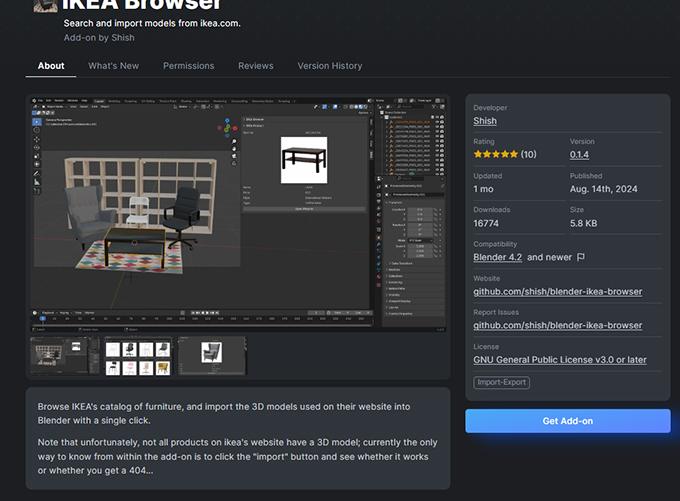This screenshot has height=501, width=680.
Task: Click the Import-Export tag
Action: pyautogui.click(x=501, y=383)
